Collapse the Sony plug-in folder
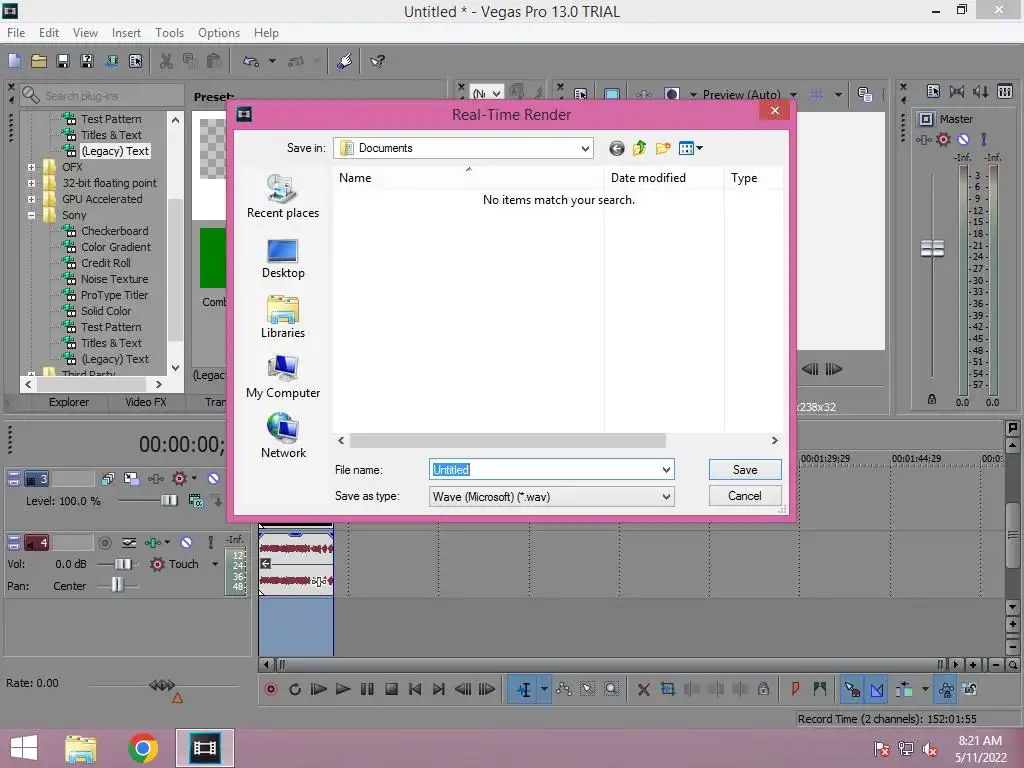This screenshot has height=768, width=1024. [31, 215]
